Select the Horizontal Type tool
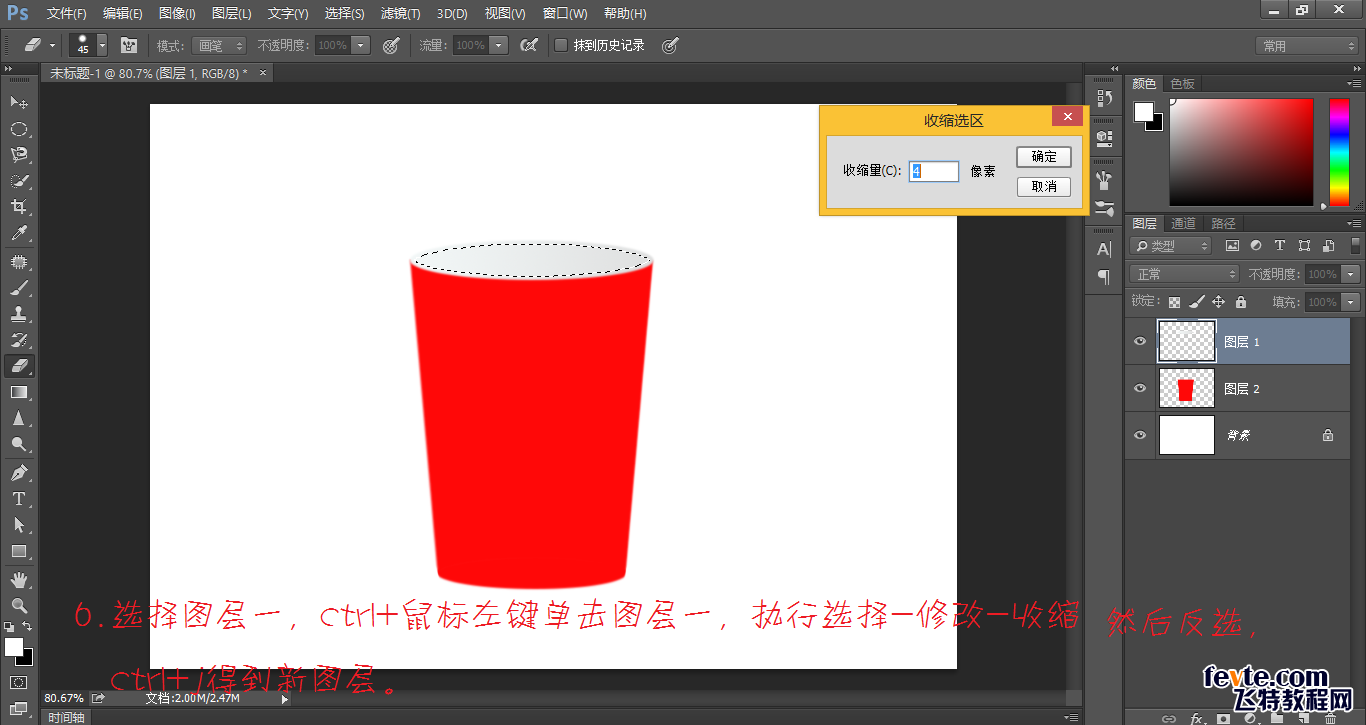 tap(18, 499)
